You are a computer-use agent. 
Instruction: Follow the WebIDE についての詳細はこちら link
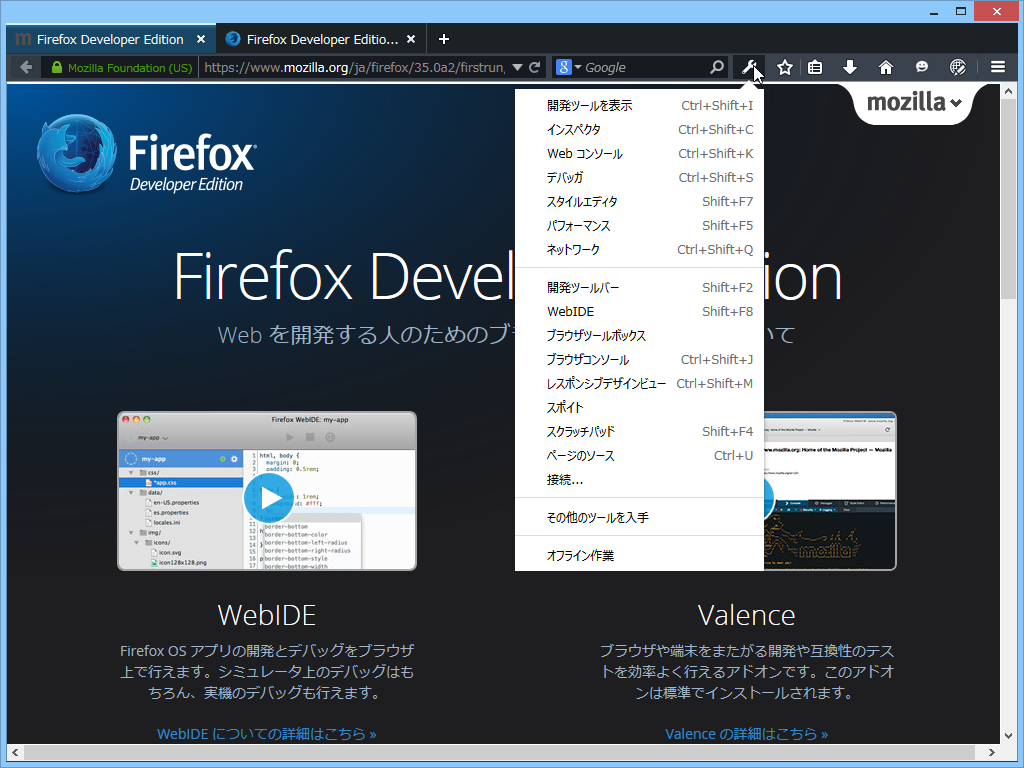click(267, 733)
